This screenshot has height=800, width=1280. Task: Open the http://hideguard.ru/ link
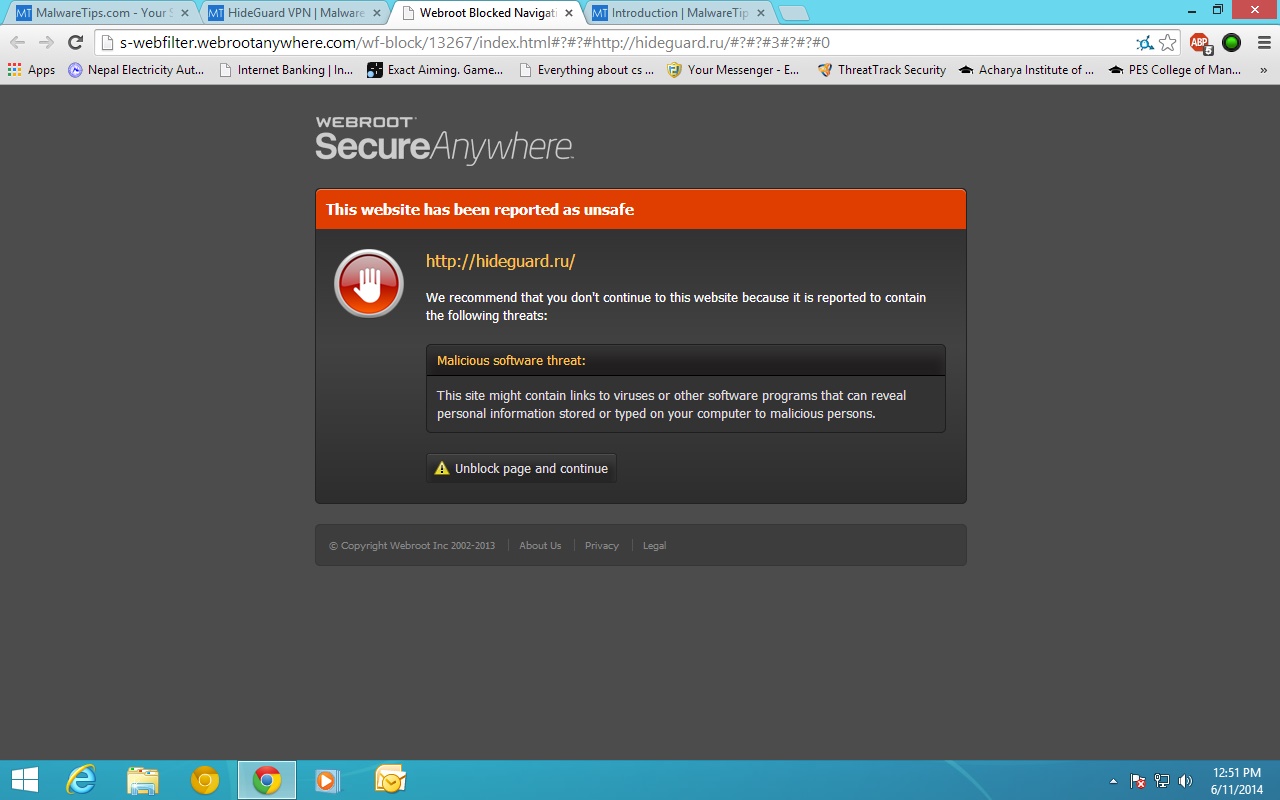click(500, 261)
